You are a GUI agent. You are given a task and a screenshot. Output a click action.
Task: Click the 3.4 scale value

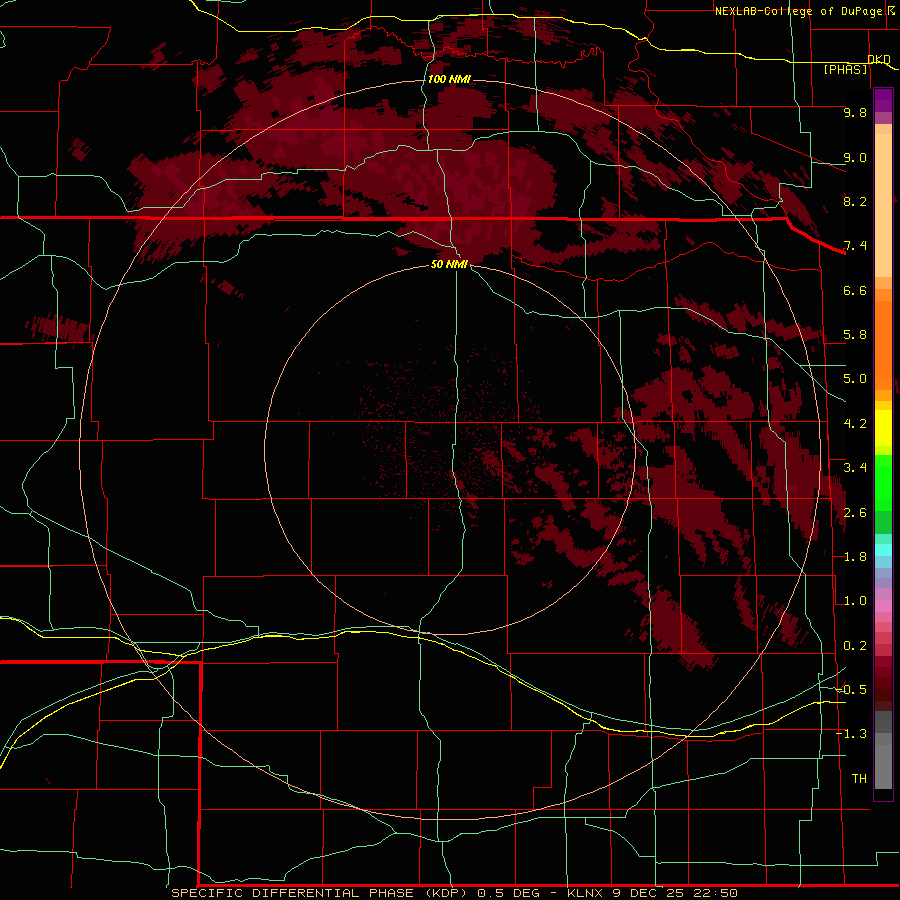point(855,468)
